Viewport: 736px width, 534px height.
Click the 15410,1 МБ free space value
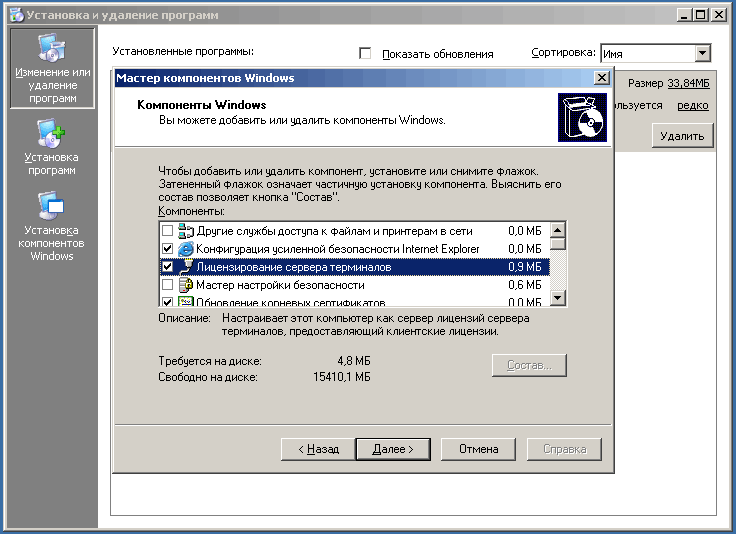[x=342, y=377]
